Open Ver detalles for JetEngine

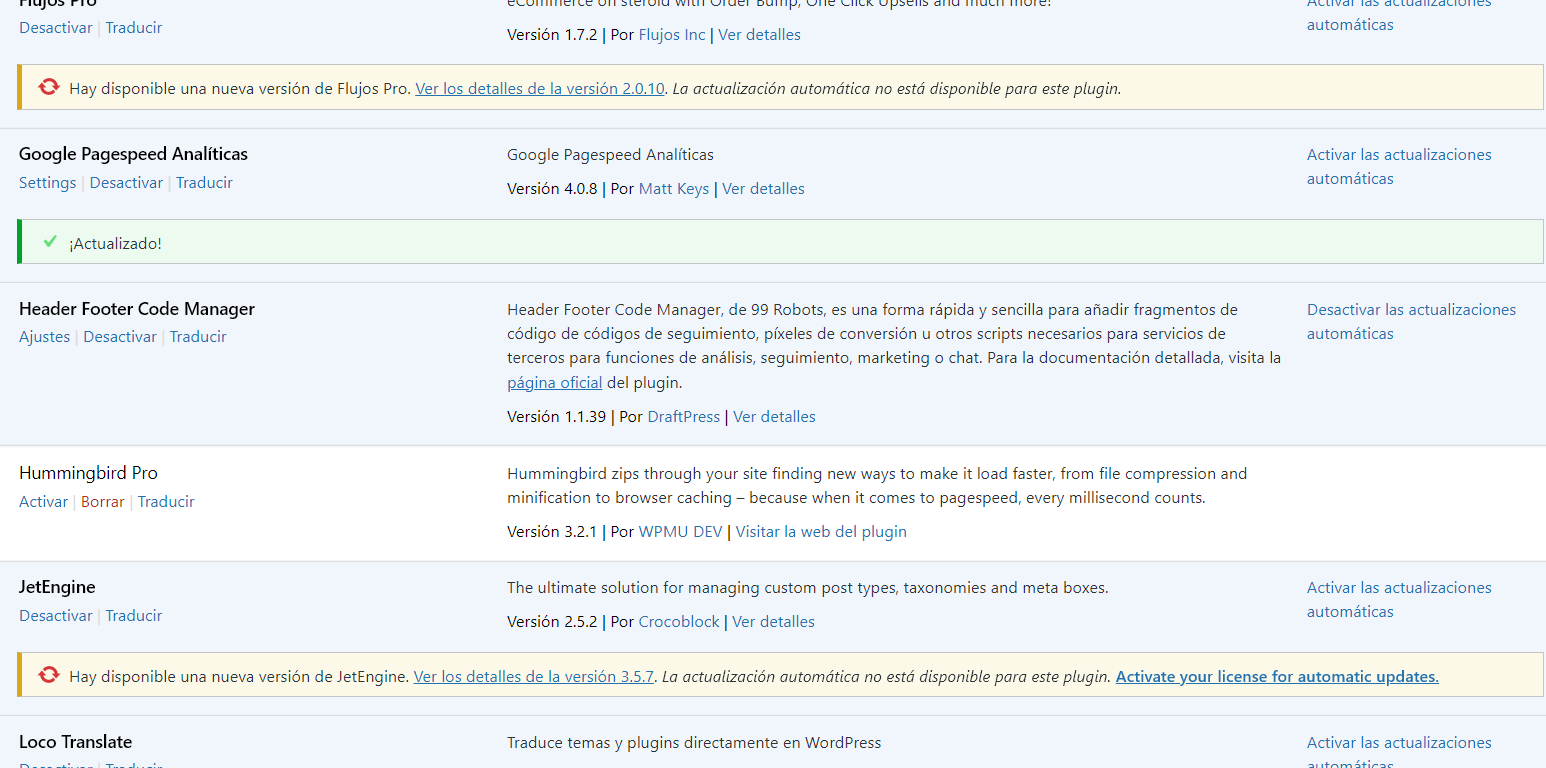[x=773, y=621]
